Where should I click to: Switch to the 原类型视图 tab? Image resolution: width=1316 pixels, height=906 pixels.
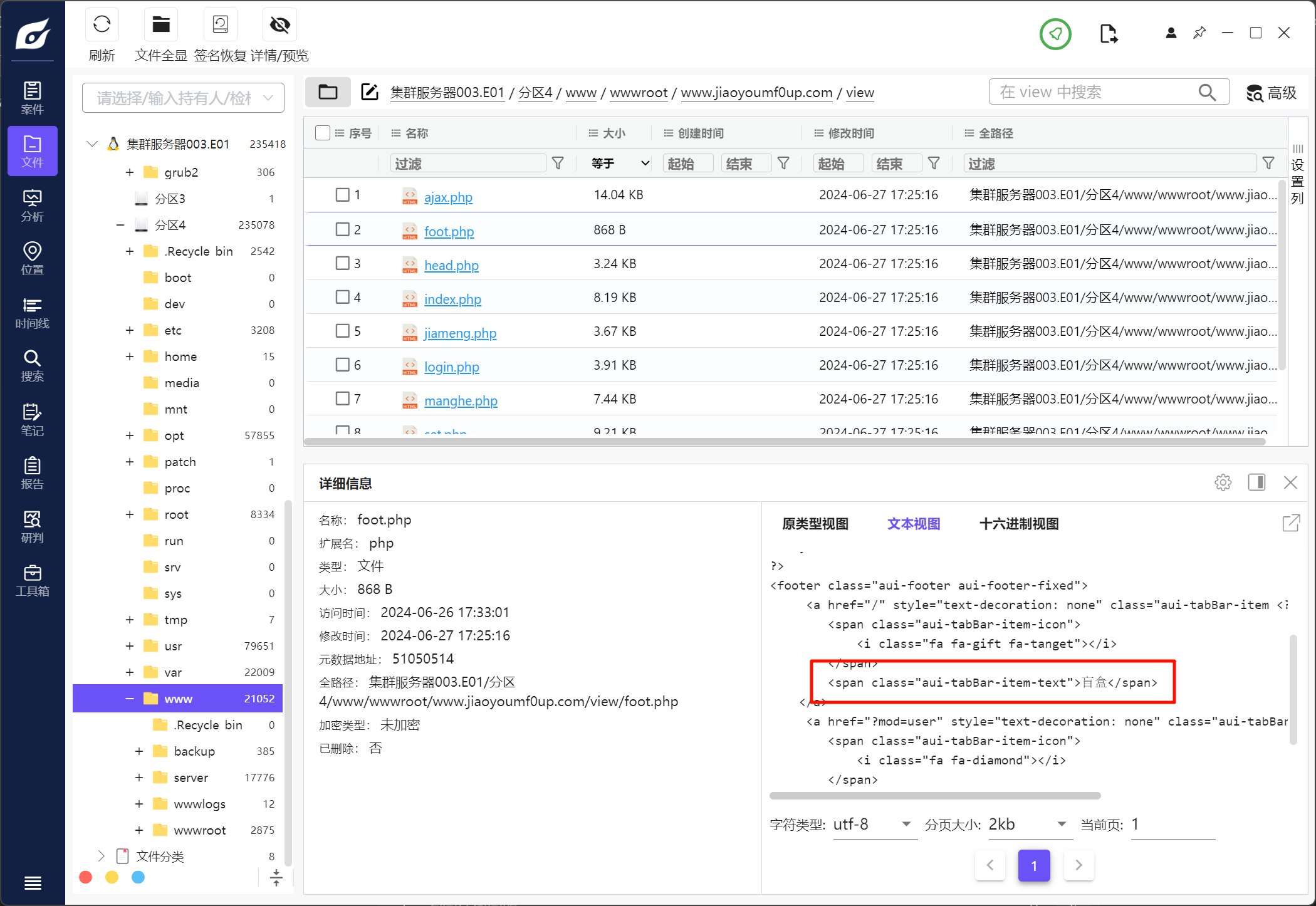click(x=815, y=524)
